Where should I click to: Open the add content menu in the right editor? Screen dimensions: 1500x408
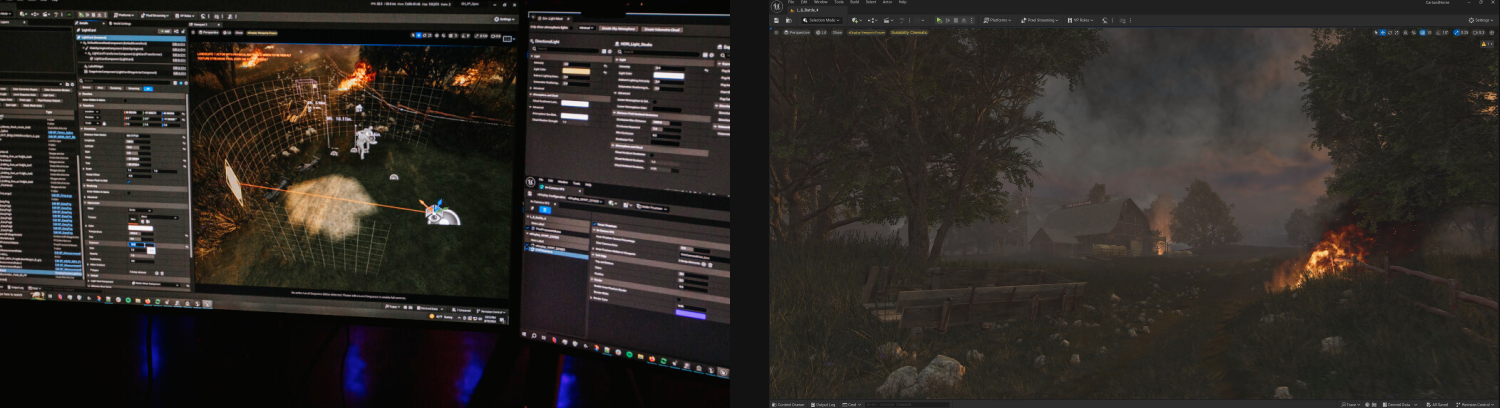click(x=857, y=20)
